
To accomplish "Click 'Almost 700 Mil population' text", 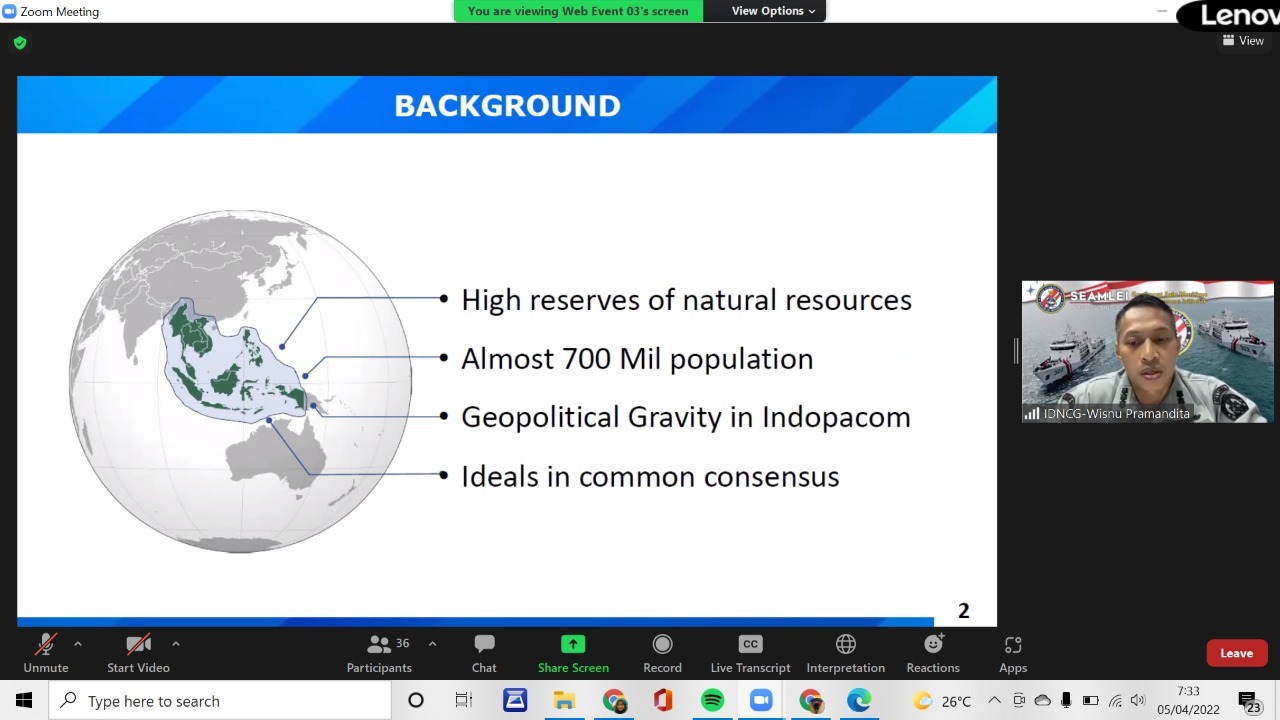I will 637,359.
